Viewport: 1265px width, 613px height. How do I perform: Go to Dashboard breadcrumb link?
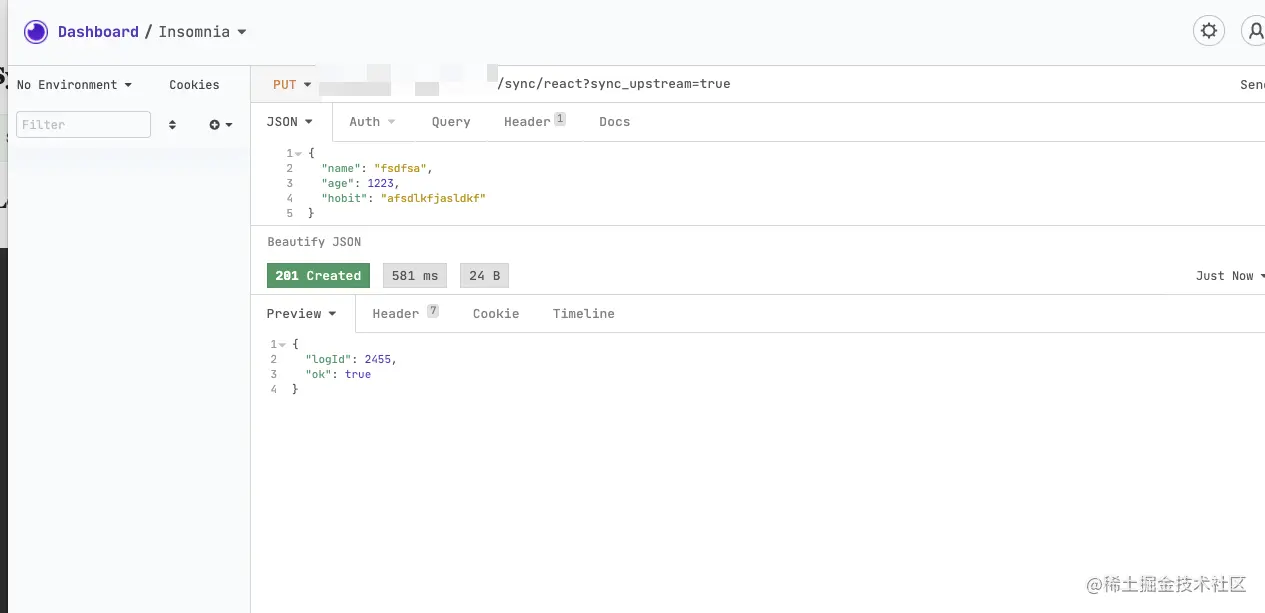pyautogui.click(x=98, y=32)
